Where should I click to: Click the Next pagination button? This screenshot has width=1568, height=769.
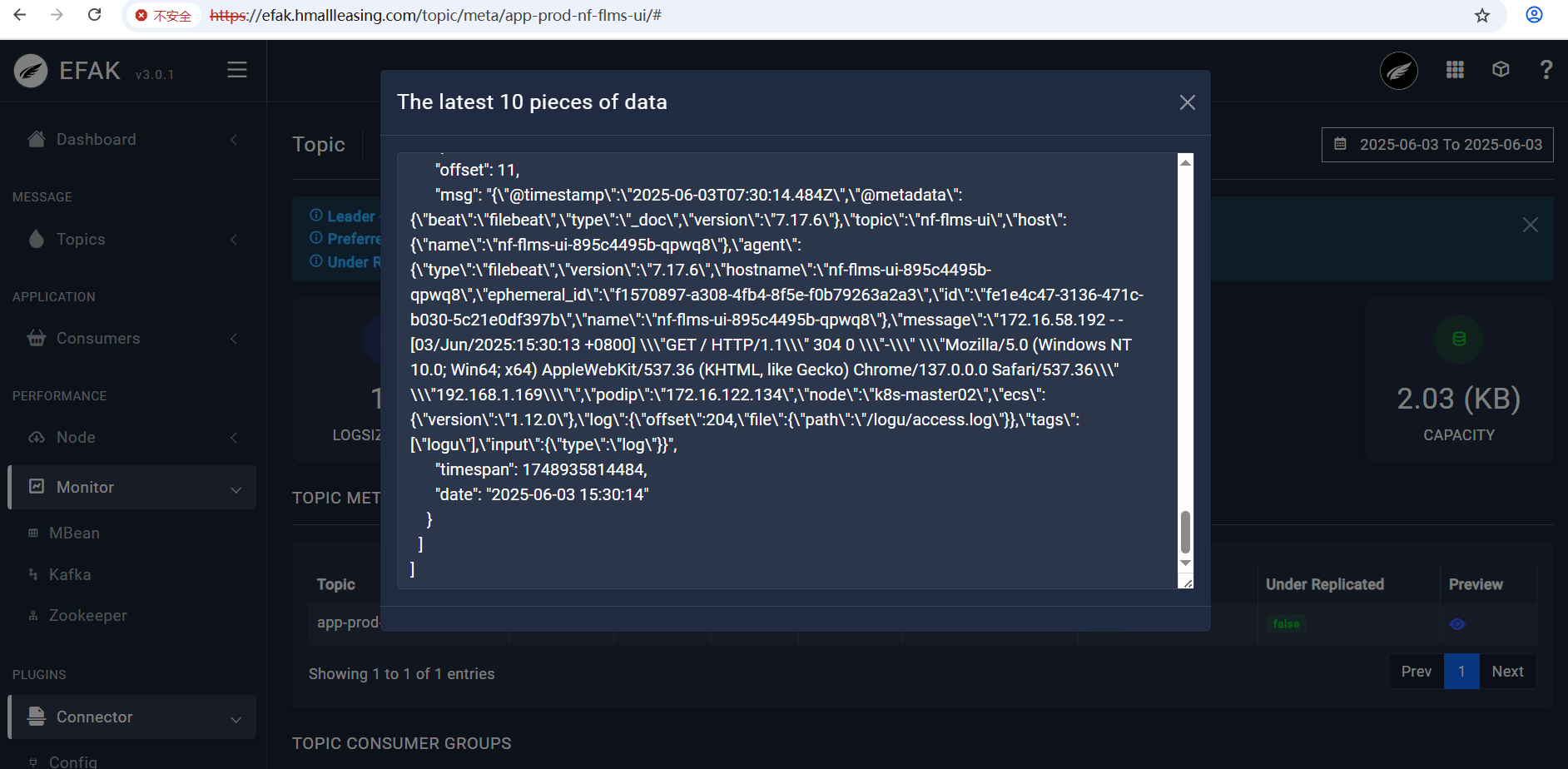tap(1506, 672)
